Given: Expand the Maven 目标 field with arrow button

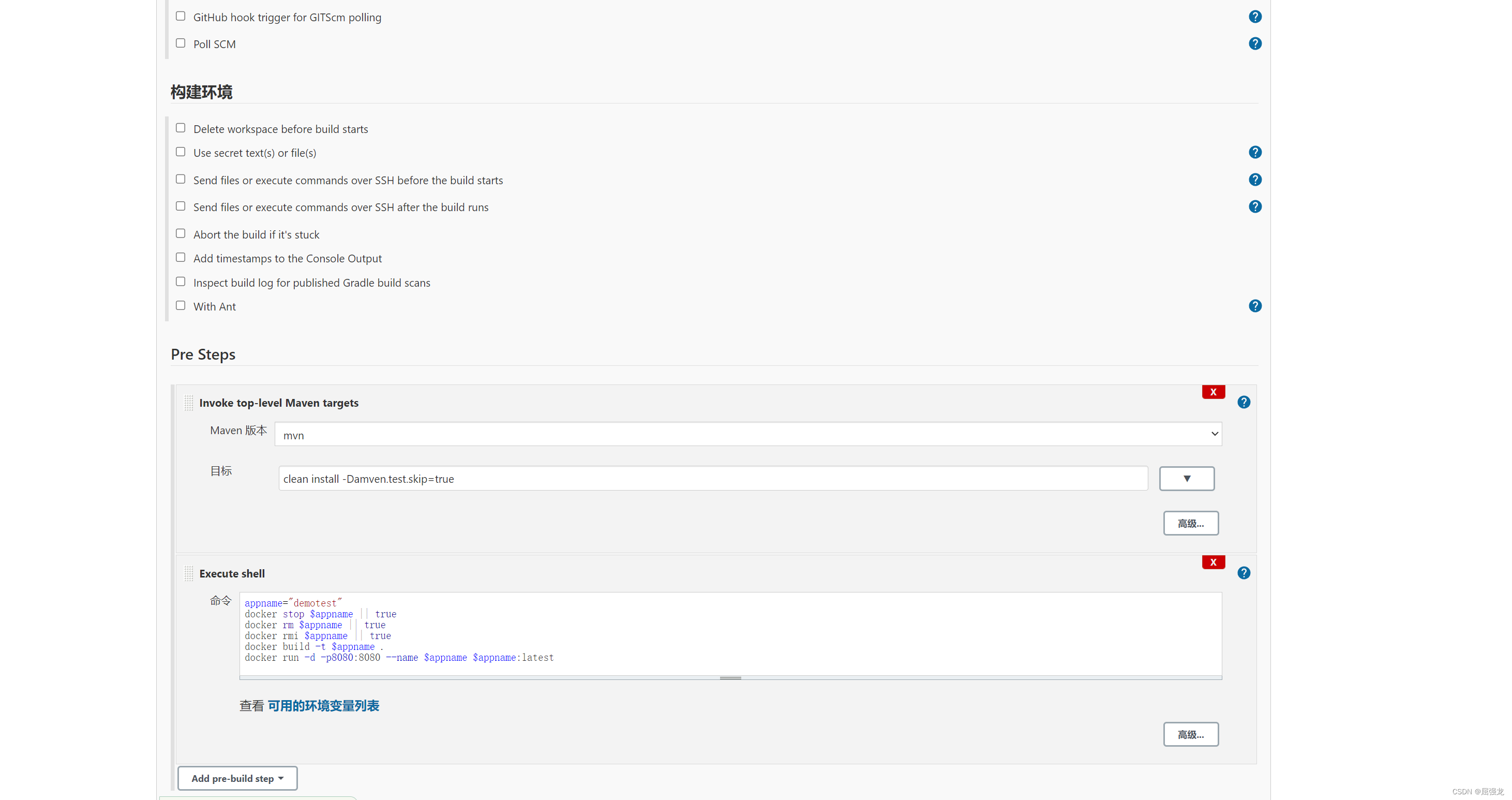Looking at the screenshot, I should [x=1186, y=478].
